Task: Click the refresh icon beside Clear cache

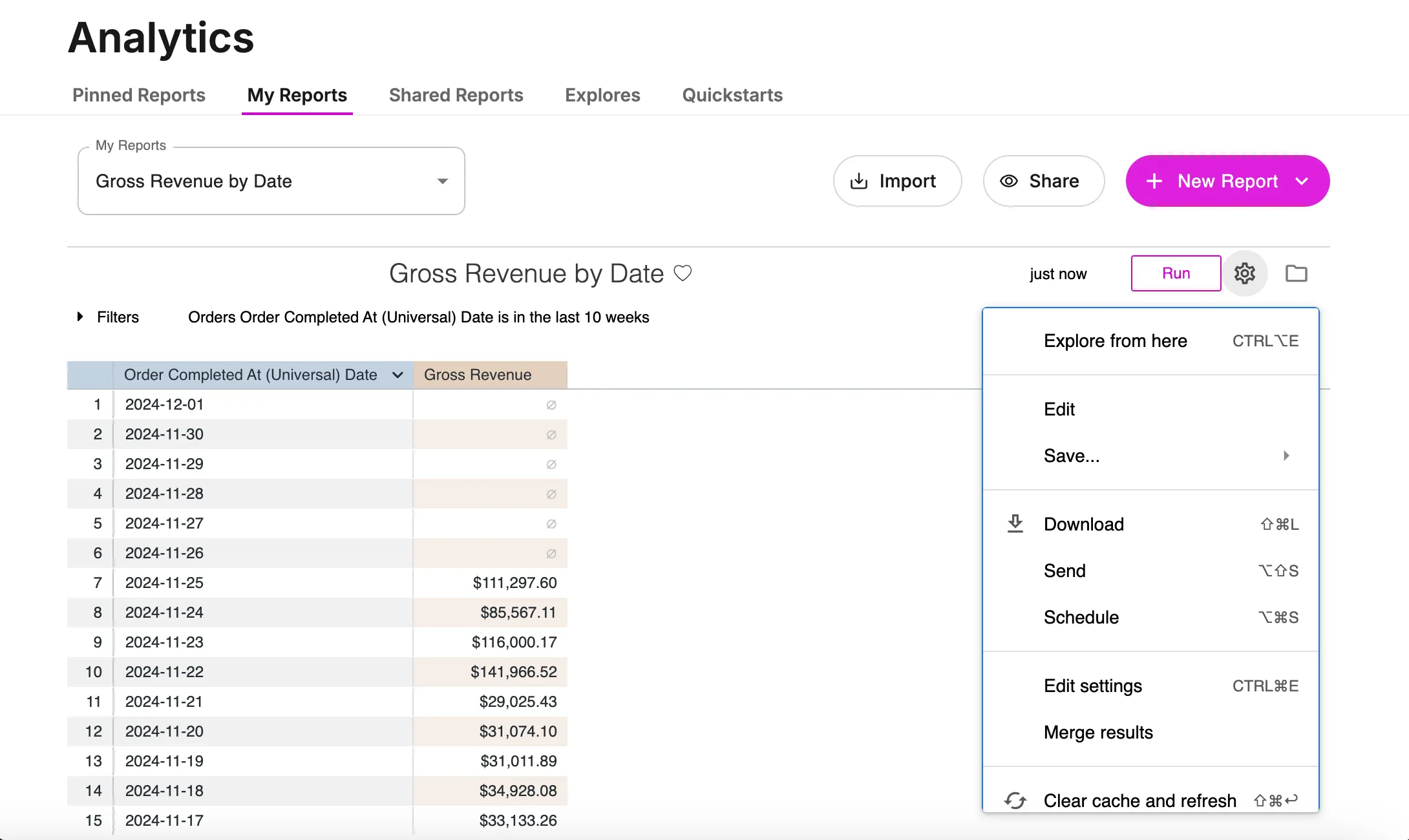Action: pyautogui.click(x=1015, y=801)
